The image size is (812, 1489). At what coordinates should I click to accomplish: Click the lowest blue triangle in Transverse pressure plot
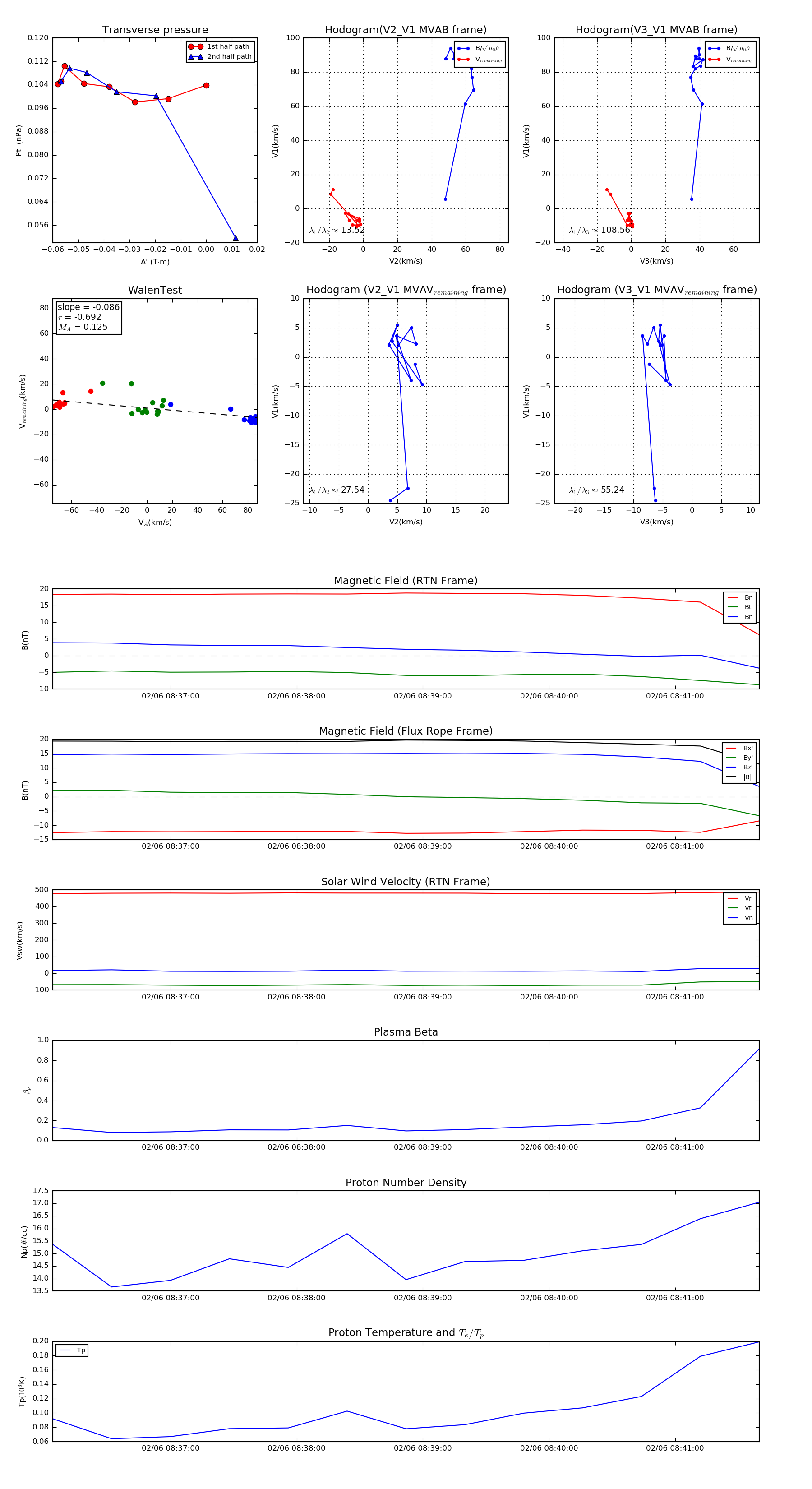coord(235,238)
